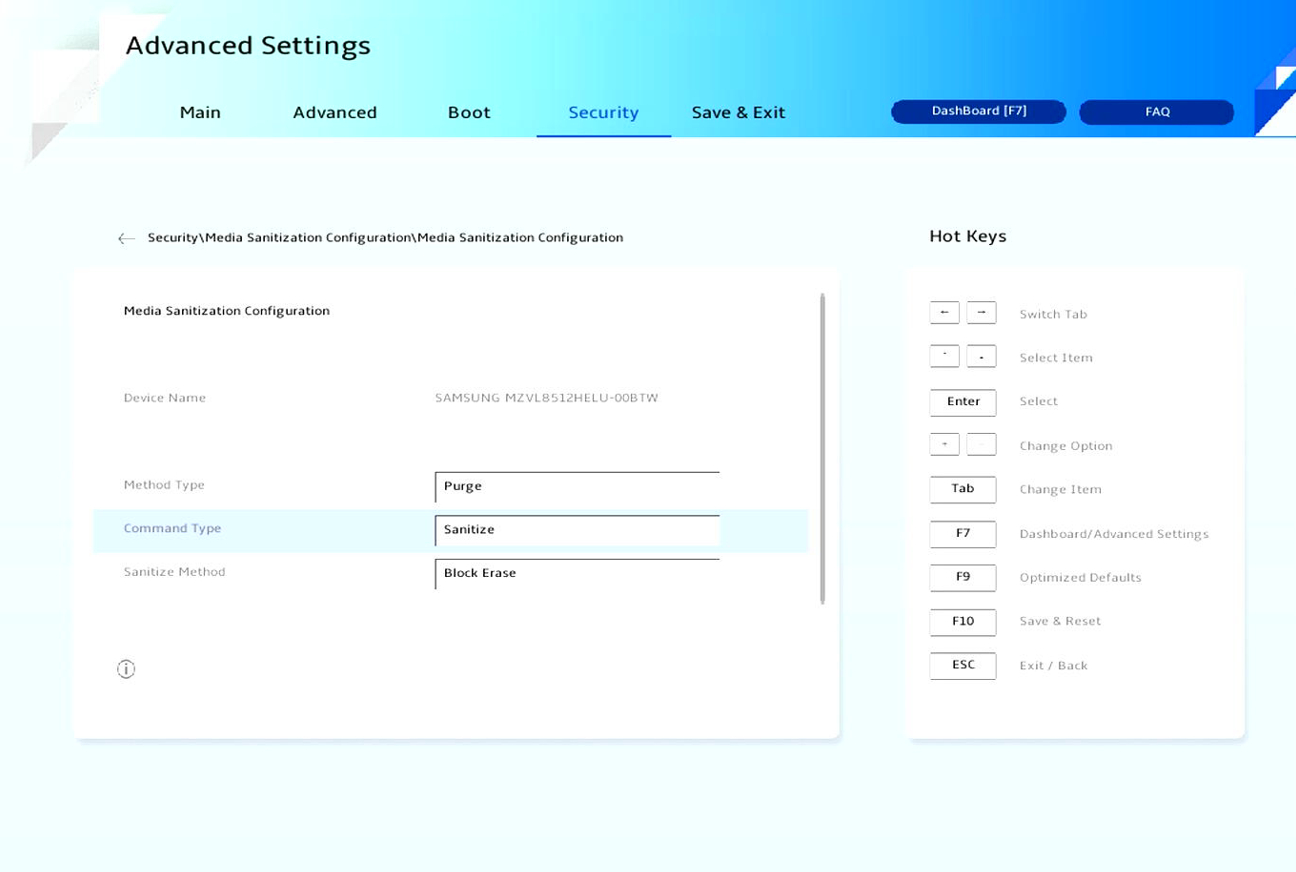Switch to the Main tab

tap(200, 113)
